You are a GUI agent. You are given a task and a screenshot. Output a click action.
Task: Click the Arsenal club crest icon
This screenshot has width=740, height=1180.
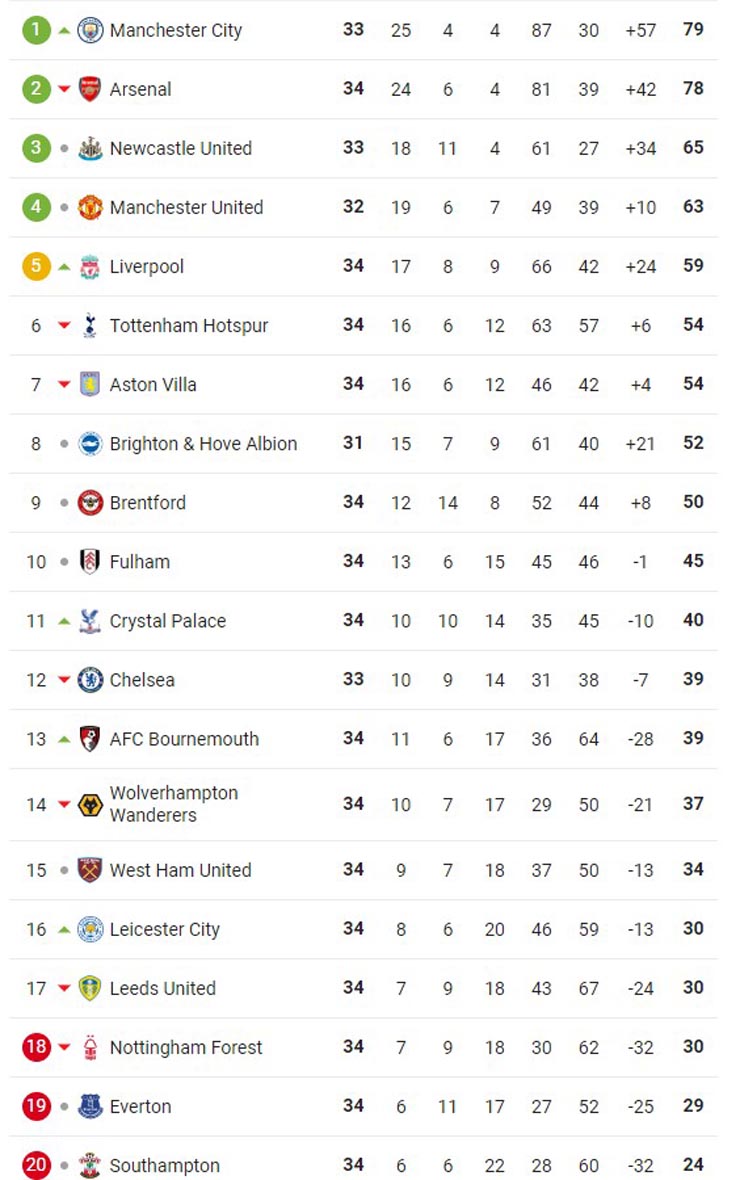(x=90, y=89)
